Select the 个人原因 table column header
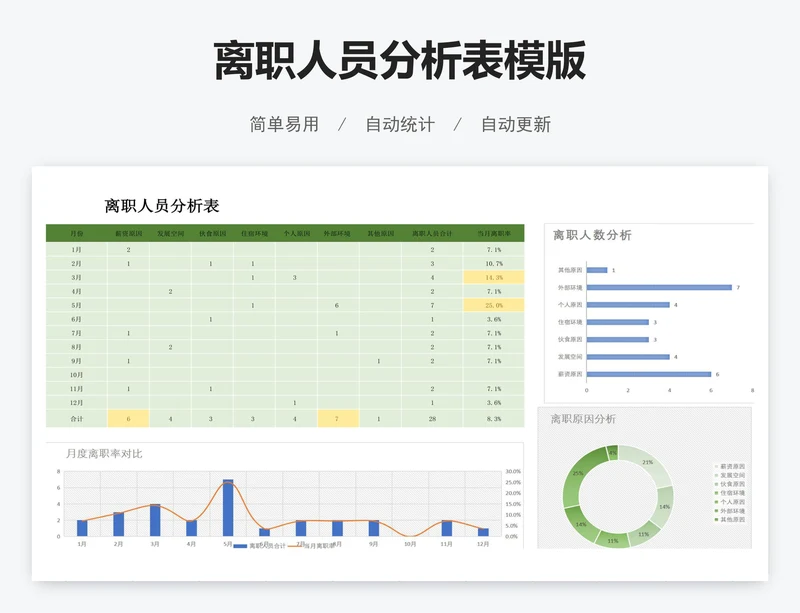 coord(296,234)
